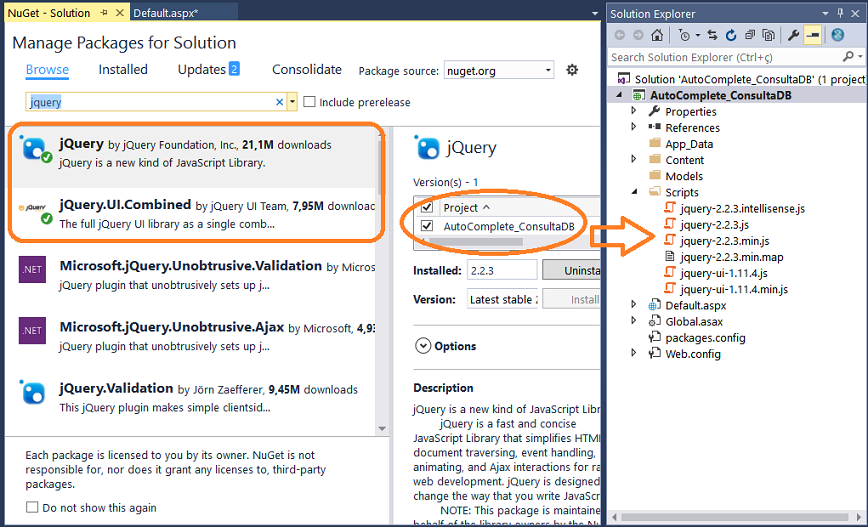The image size is (868, 527).
Task: Select the AutoComplete_ConsultaDB project node
Action: tap(720, 95)
